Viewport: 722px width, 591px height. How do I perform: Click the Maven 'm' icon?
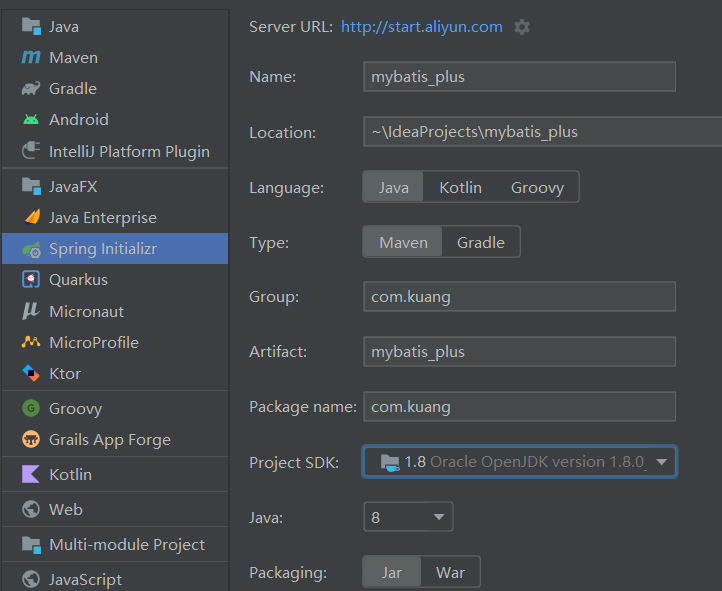click(x=31, y=57)
